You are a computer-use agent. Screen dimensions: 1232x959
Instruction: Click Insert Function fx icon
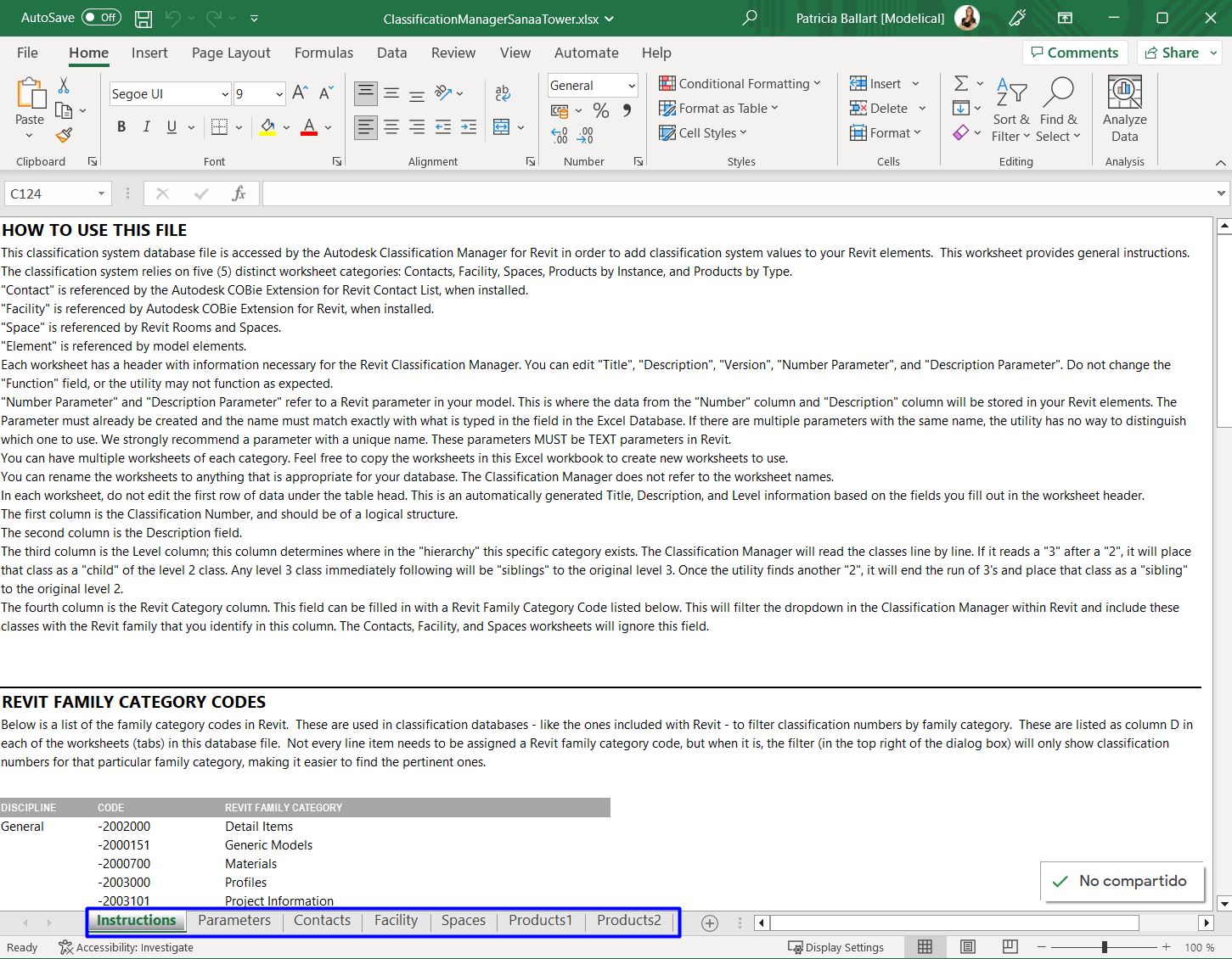click(239, 193)
